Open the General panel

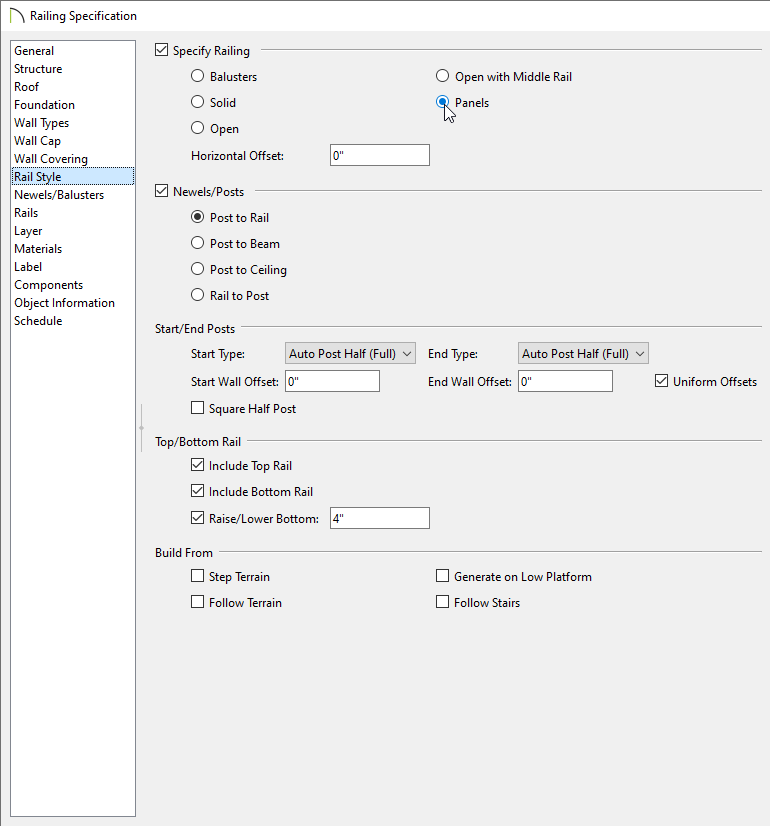34,51
